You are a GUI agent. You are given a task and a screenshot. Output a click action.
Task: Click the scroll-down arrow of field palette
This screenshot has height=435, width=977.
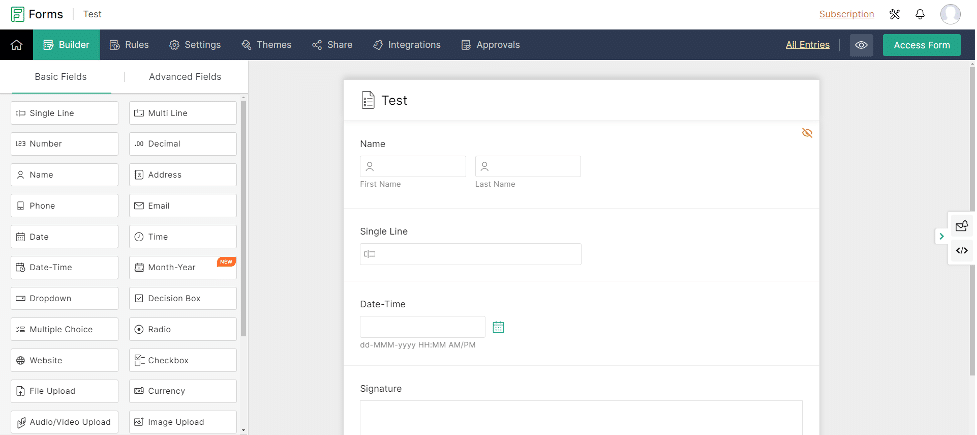pos(244,430)
